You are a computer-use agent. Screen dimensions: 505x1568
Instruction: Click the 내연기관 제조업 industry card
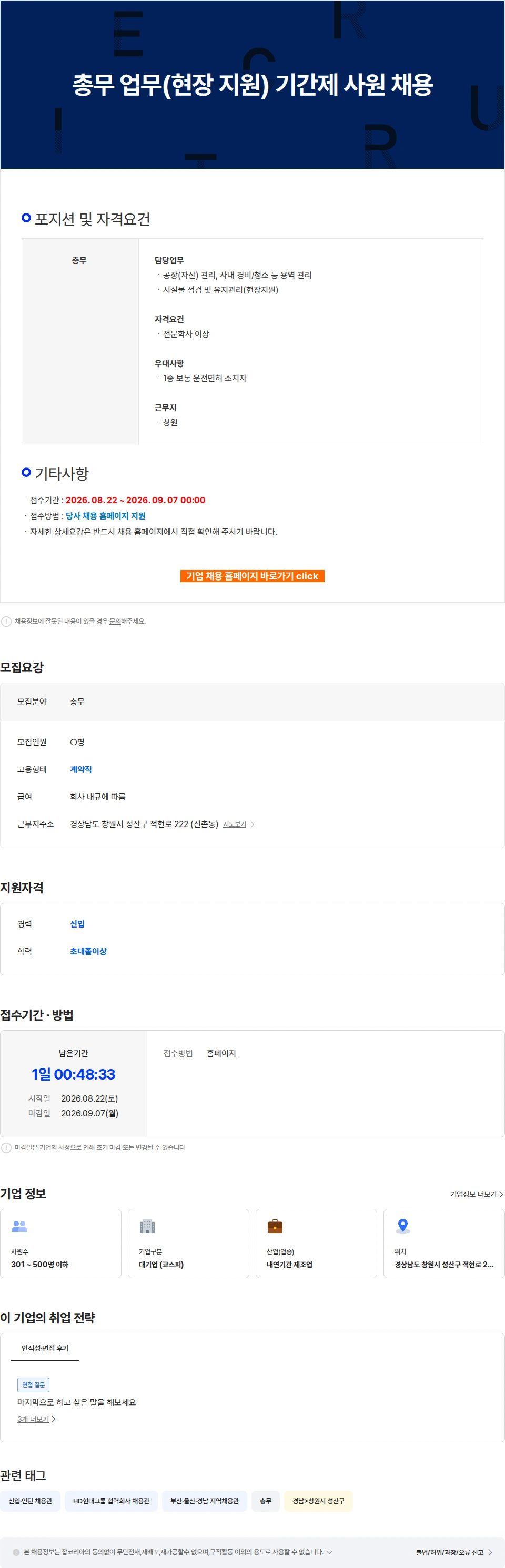[316, 1243]
